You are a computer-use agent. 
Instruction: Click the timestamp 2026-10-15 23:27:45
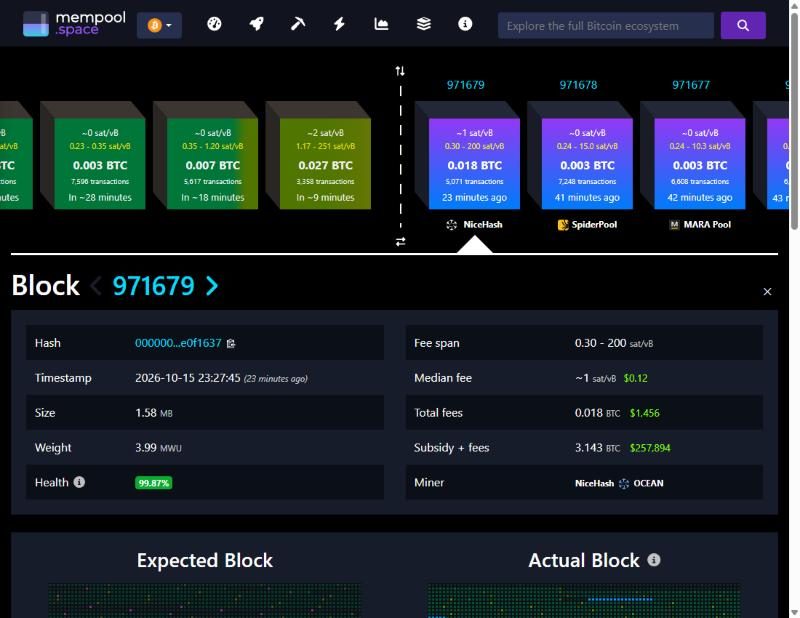(x=188, y=378)
